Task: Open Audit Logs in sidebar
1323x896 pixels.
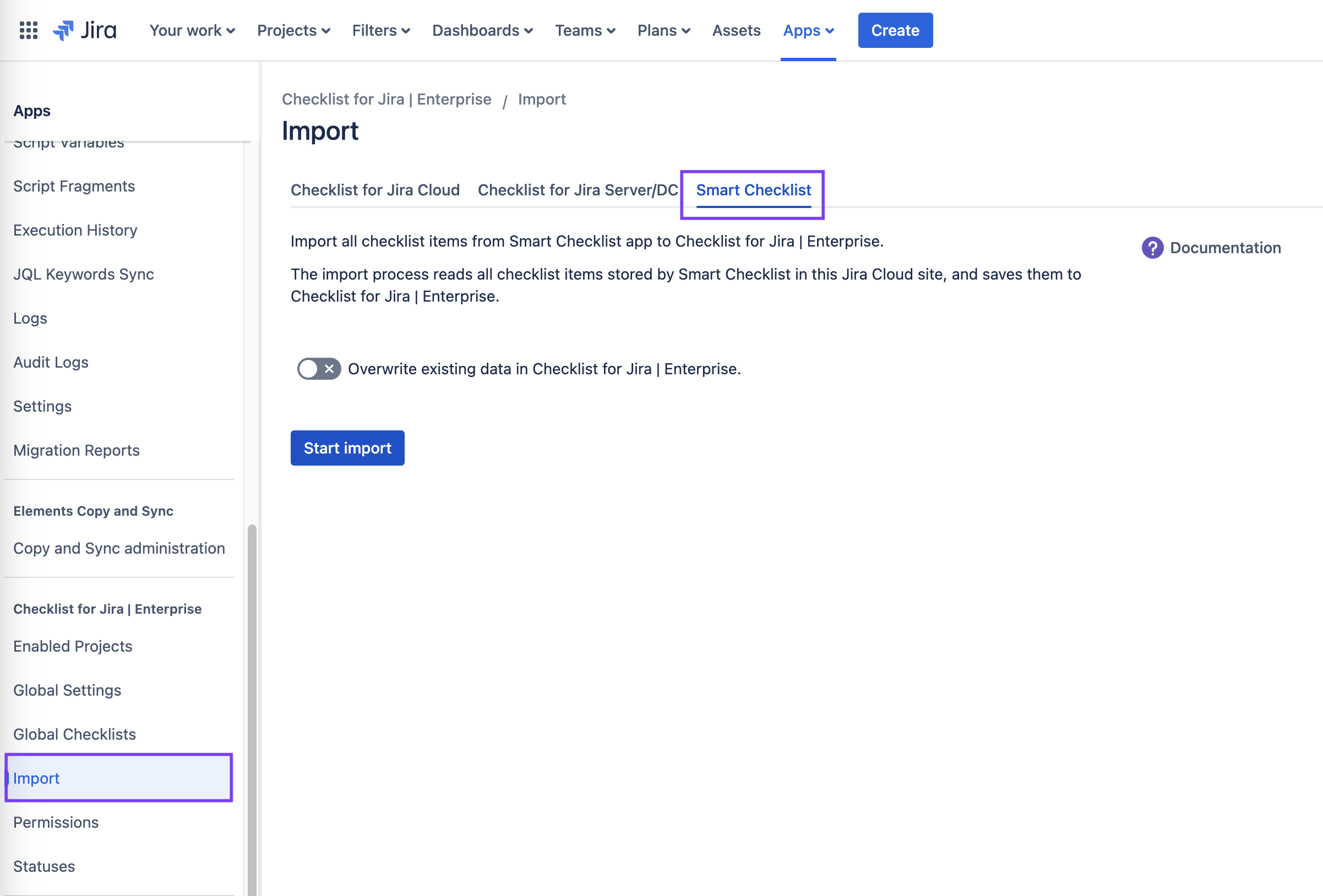Action: (x=51, y=362)
